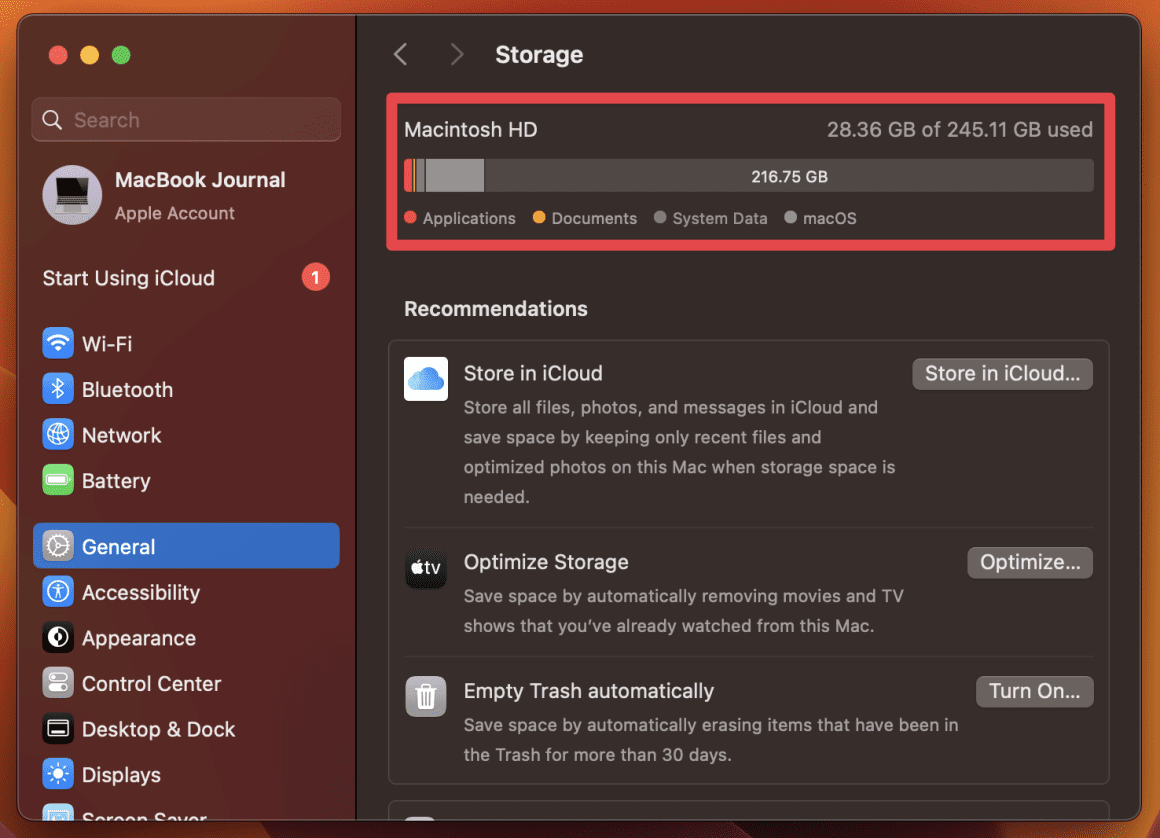Image resolution: width=1160 pixels, height=838 pixels.
Task: Click the Store in iCloud button
Action: [x=1002, y=373]
